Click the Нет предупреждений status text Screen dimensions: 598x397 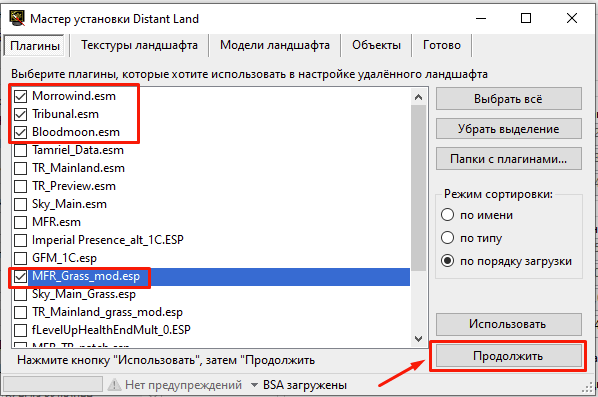point(183,385)
